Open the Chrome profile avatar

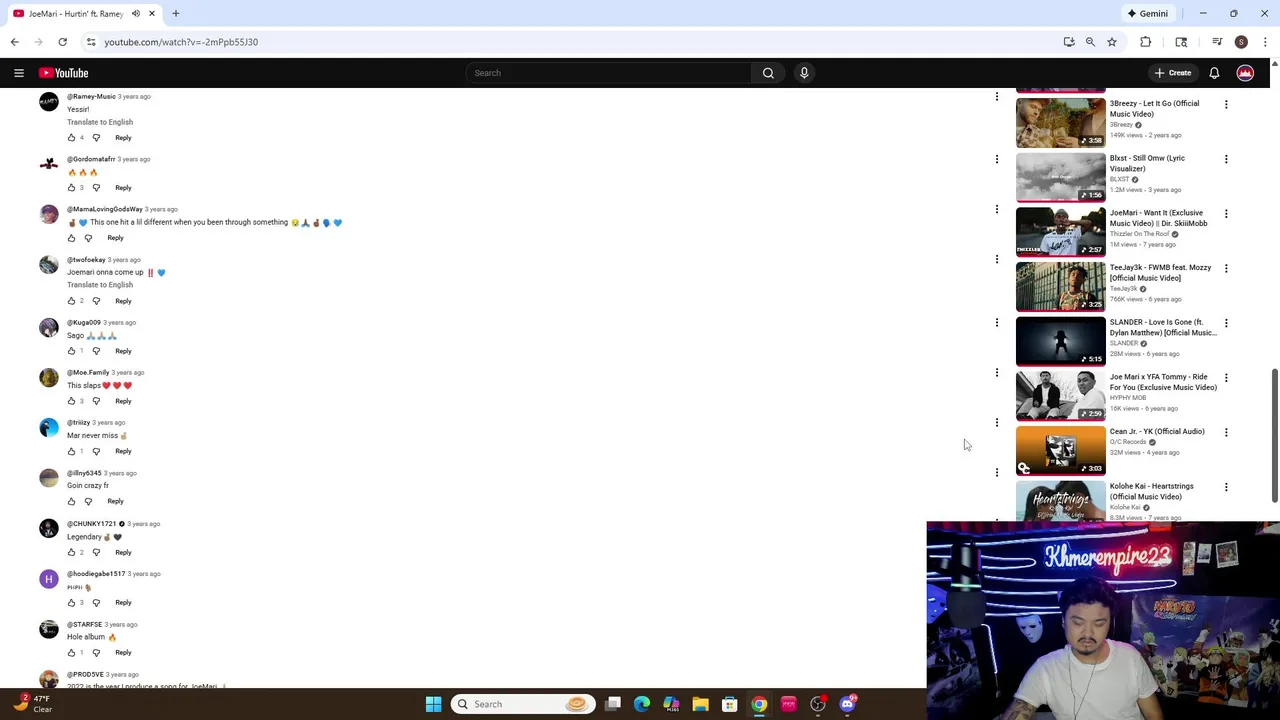[1241, 42]
